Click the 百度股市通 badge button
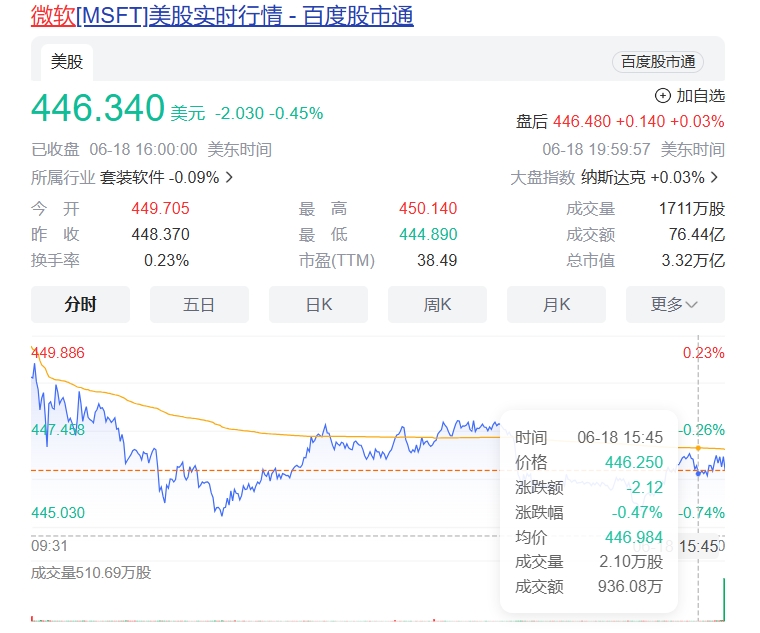The image size is (760, 633). [658, 62]
